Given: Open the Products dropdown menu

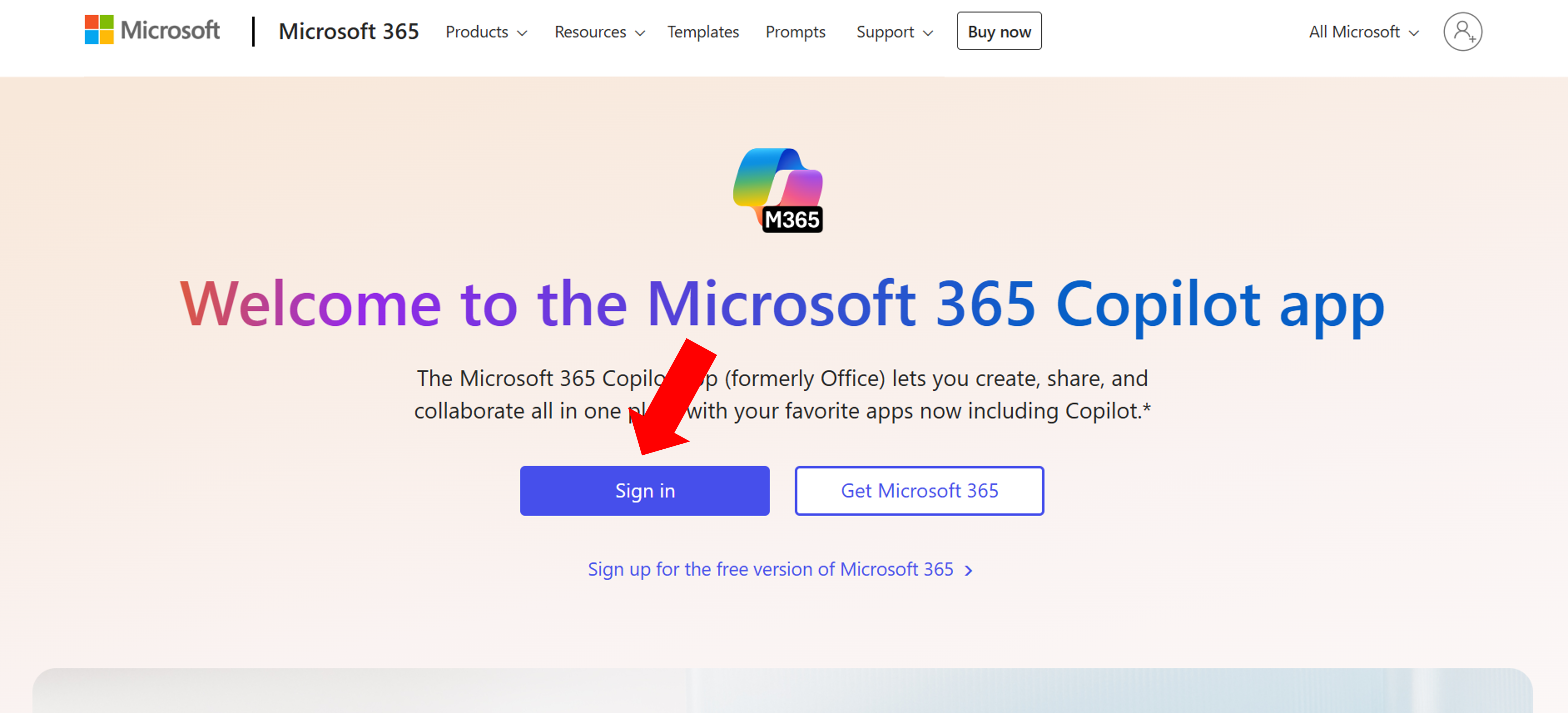Looking at the screenshot, I should pyautogui.click(x=486, y=32).
